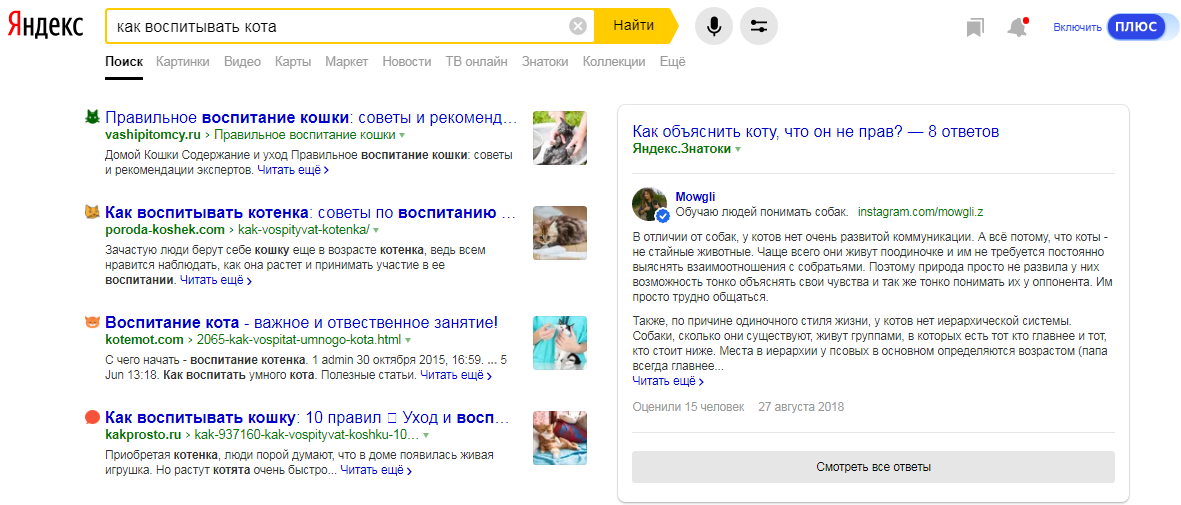Expand dropdown arrow after vashipitomcy.ru breadcrumb
The height and width of the screenshot is (505, 1181).
point(401,136)
